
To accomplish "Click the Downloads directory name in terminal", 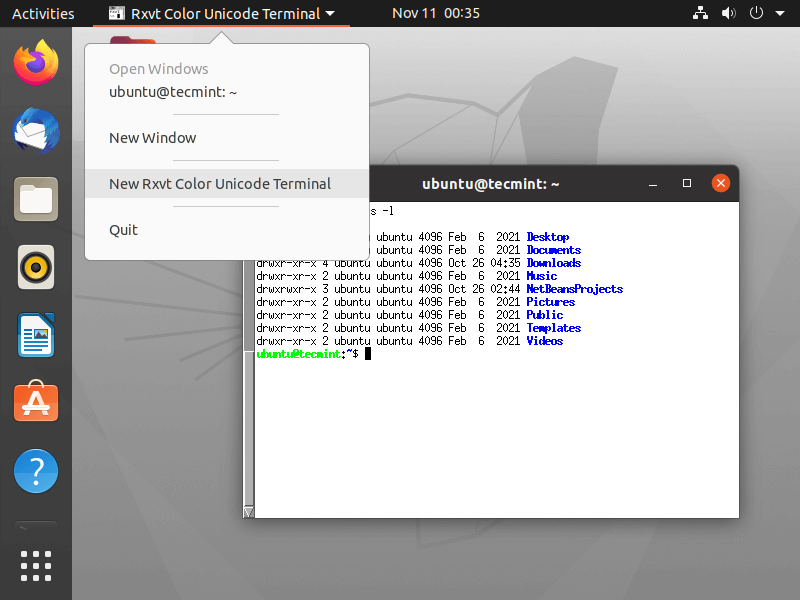I will point(554,263).
